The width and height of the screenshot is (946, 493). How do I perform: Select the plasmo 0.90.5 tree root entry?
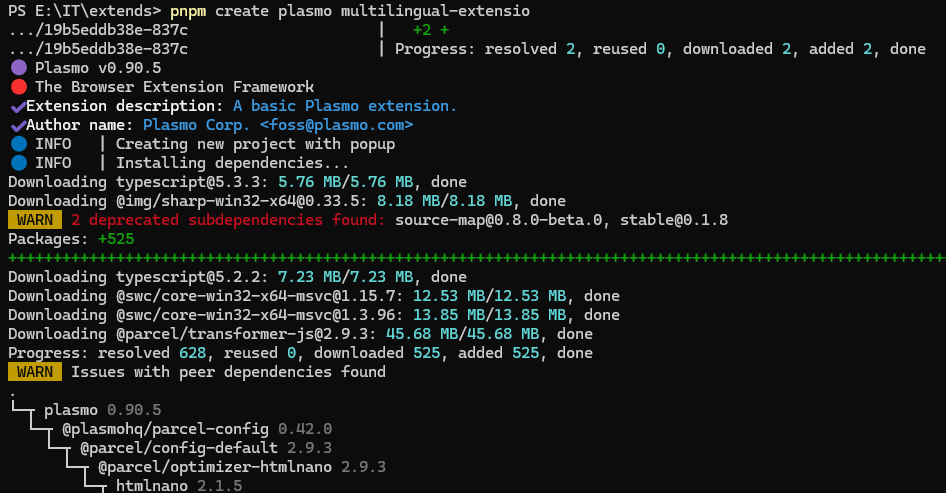coord(102,410)
